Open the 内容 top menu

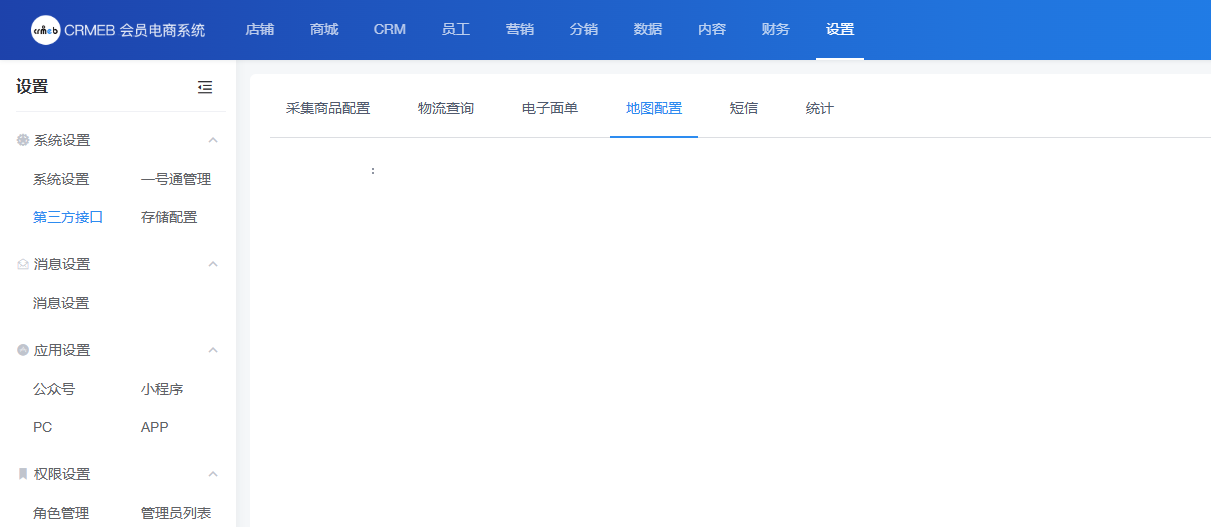pos(712,30)
